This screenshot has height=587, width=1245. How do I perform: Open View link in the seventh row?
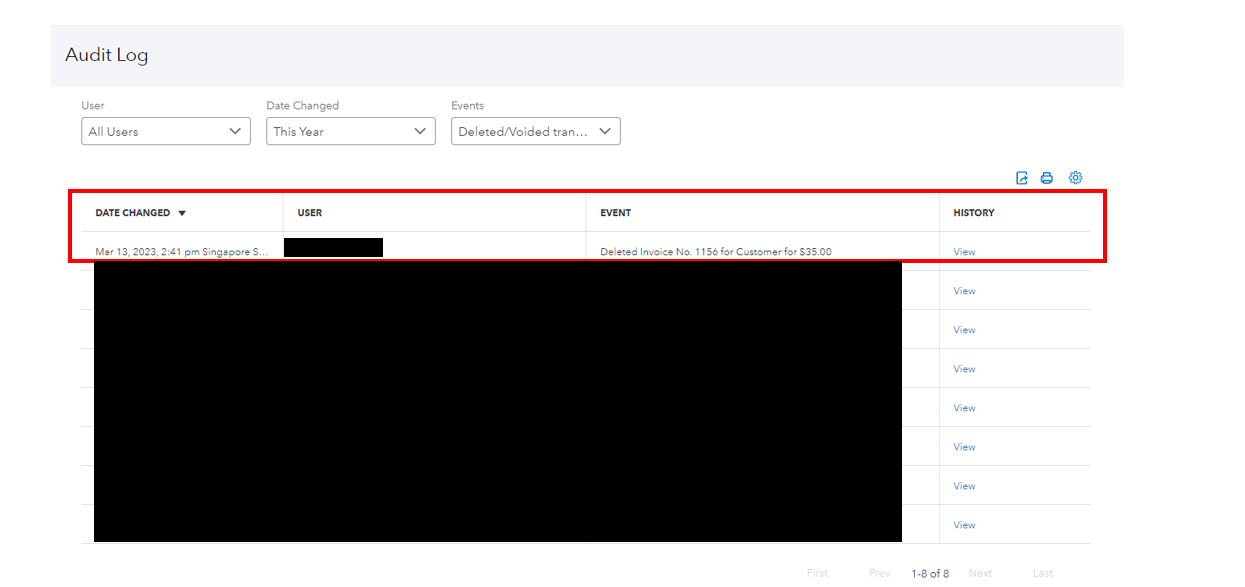click(x=964, y=486)
